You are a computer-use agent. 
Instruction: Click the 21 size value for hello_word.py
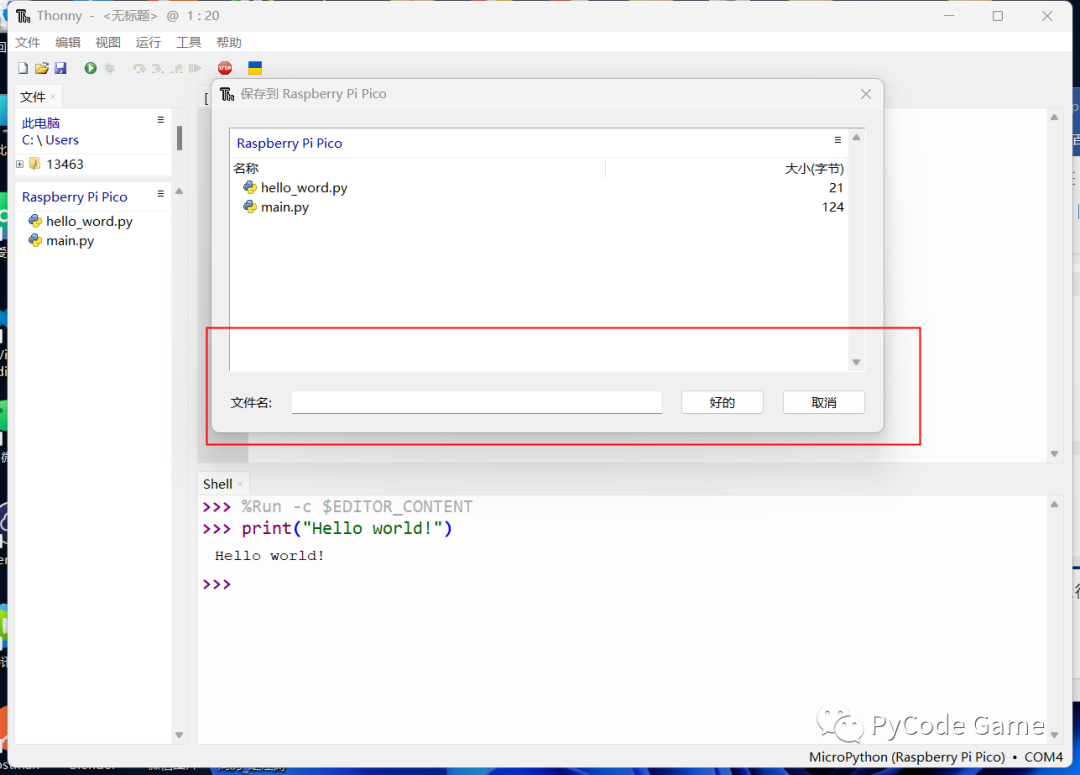[x=836, y=187]
